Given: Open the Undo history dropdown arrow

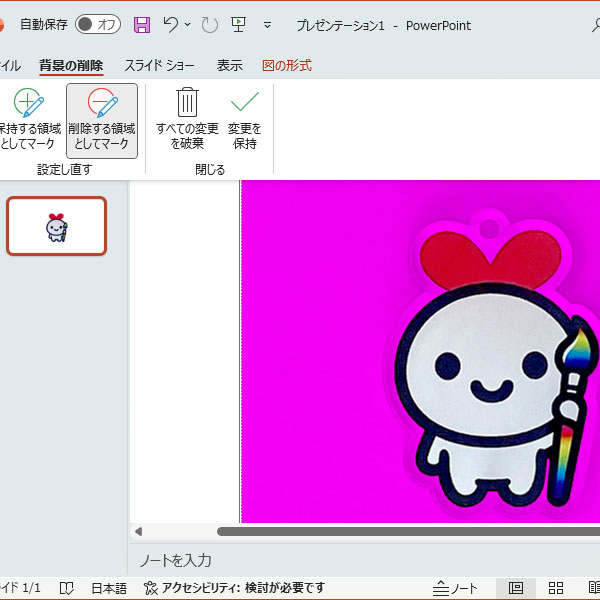Looking at the screenshot, I should point(188,25).
